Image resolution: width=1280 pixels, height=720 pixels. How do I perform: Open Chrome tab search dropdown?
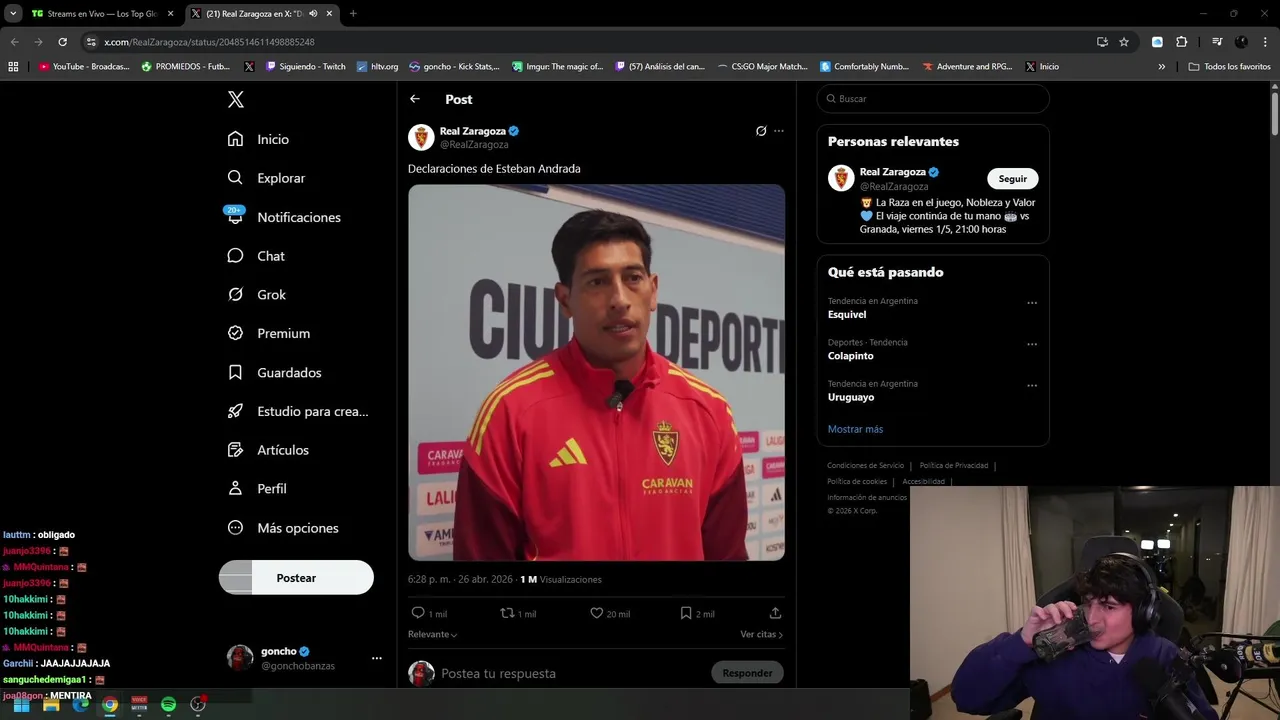click(13, 14)
